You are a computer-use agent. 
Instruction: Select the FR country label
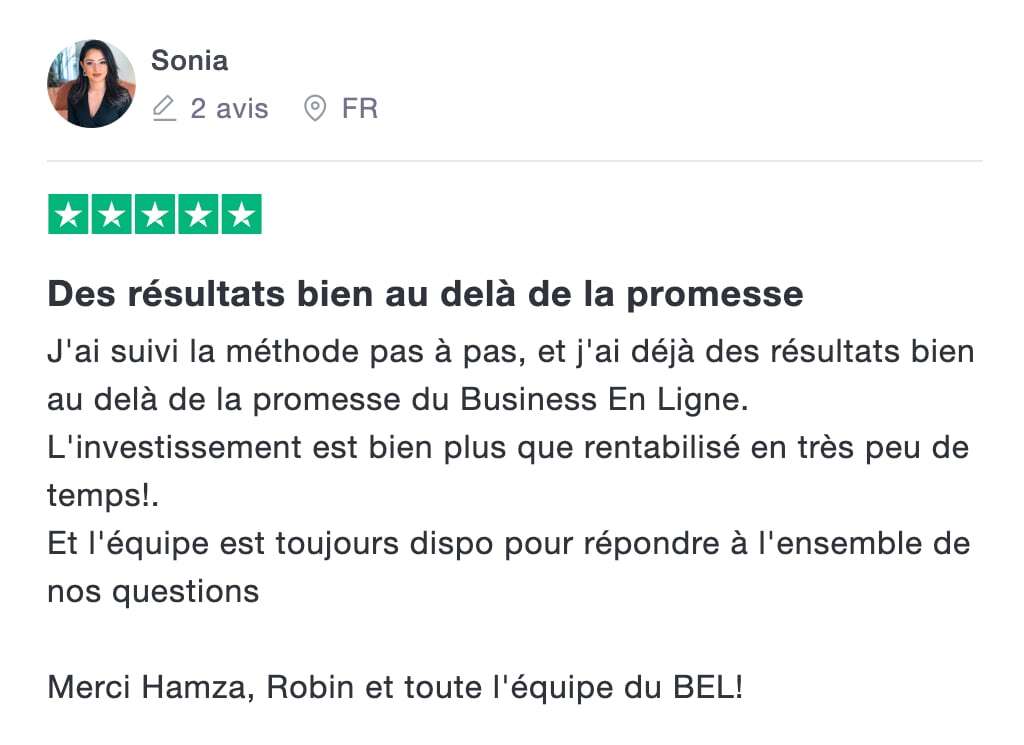(x=360, y=108)
